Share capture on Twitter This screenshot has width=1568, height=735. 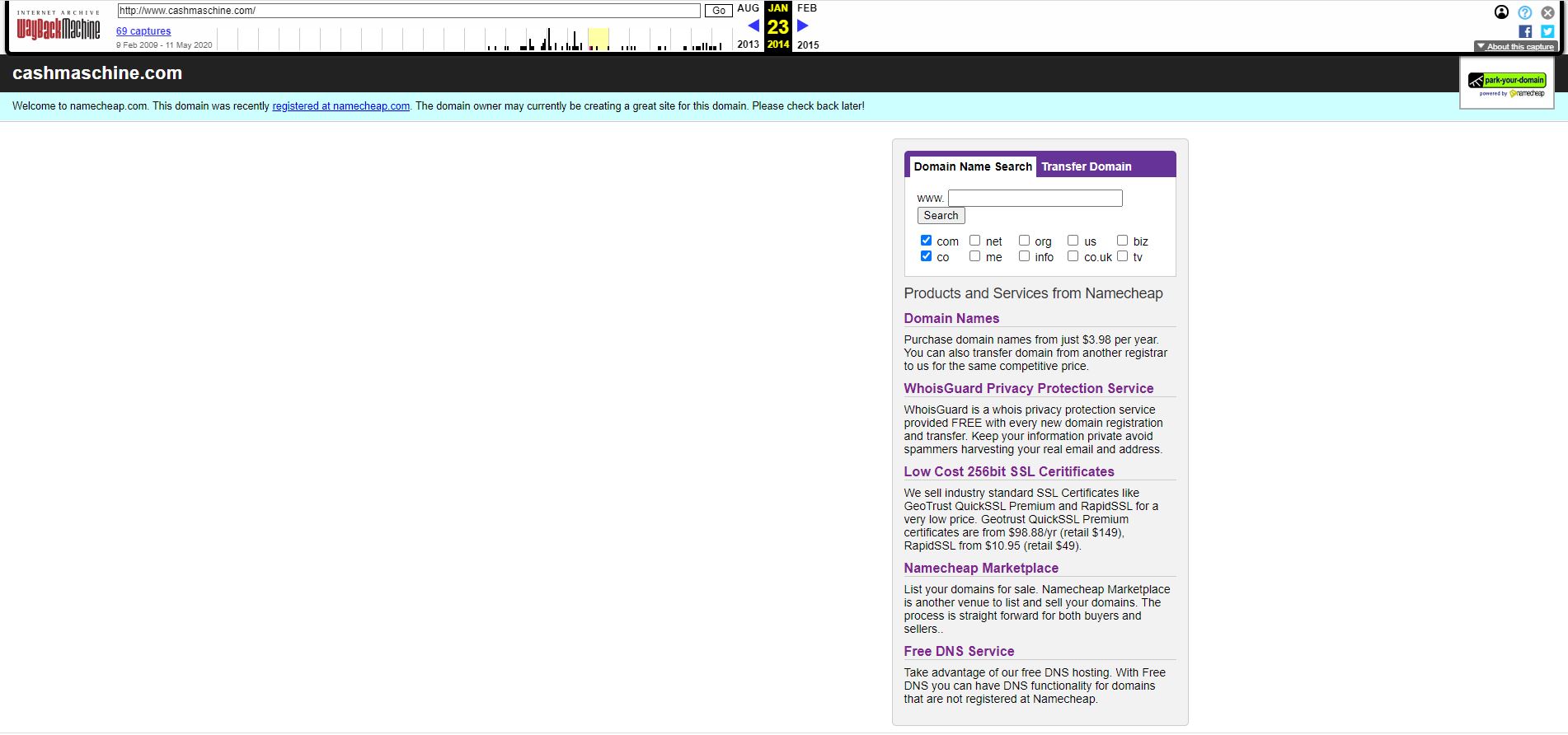pyautogui.click(x=1547, y=31)
